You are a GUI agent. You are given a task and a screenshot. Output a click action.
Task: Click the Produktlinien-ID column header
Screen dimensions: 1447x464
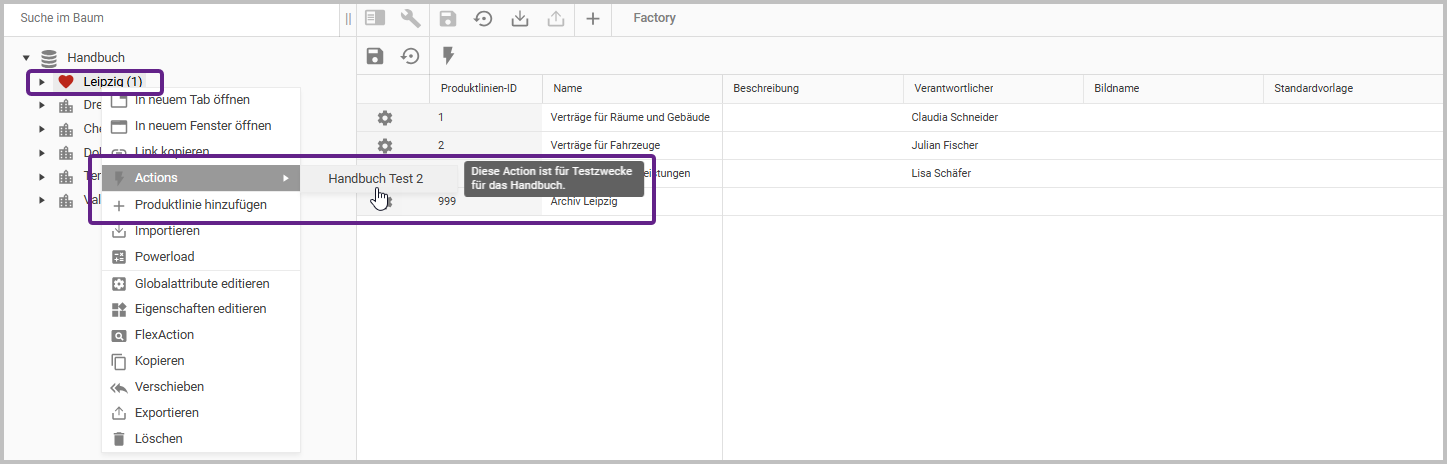478,89
